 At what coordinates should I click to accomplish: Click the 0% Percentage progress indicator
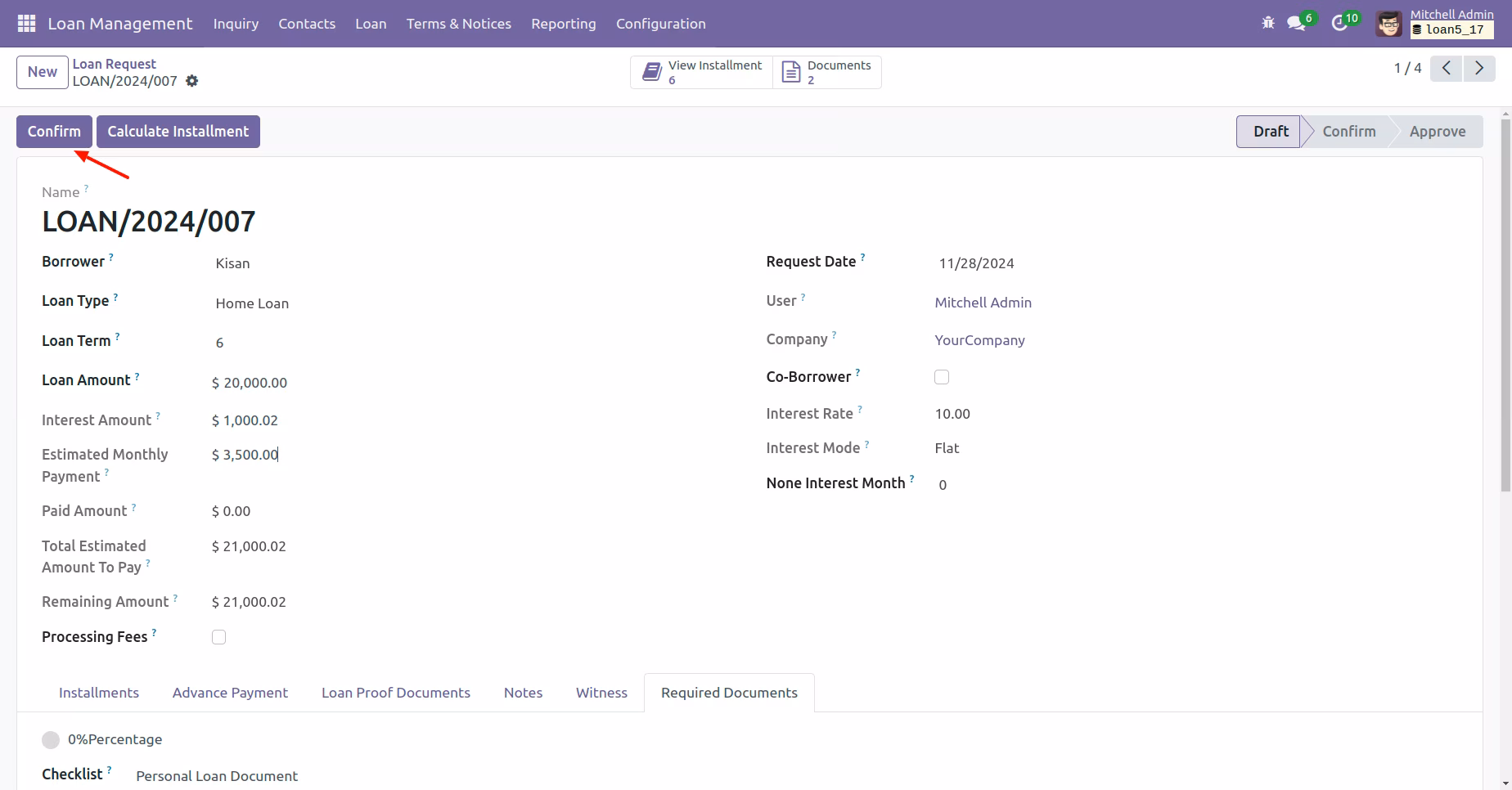click(x=51, y=740)
